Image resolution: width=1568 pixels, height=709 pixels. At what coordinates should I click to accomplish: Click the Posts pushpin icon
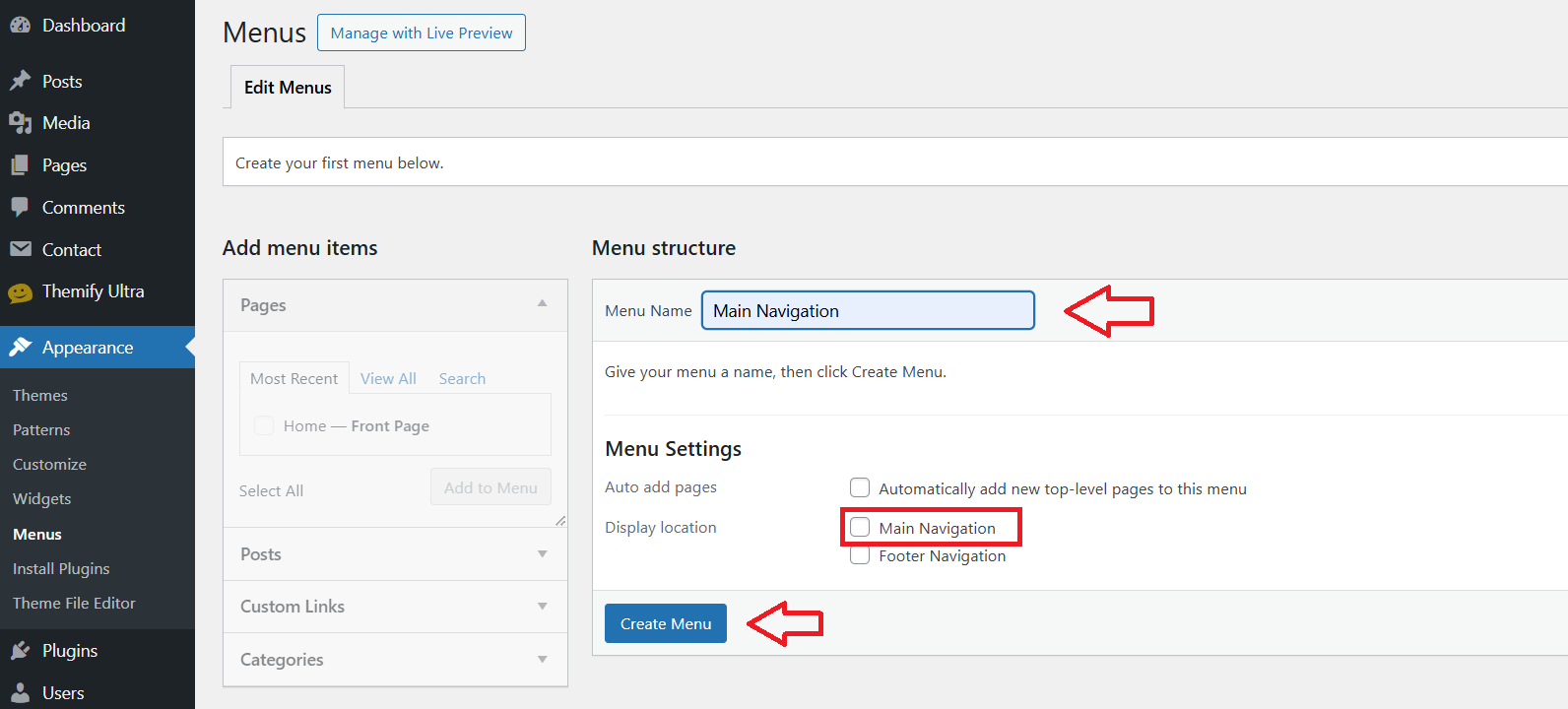click(20, 81)
